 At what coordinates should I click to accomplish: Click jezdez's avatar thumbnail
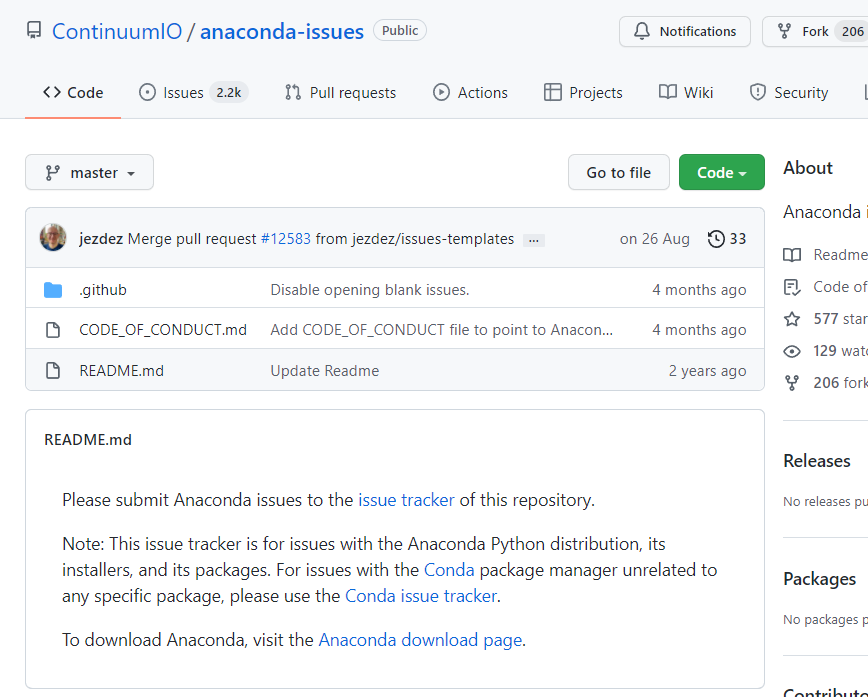pyautogui.click(x=53, y=238)
